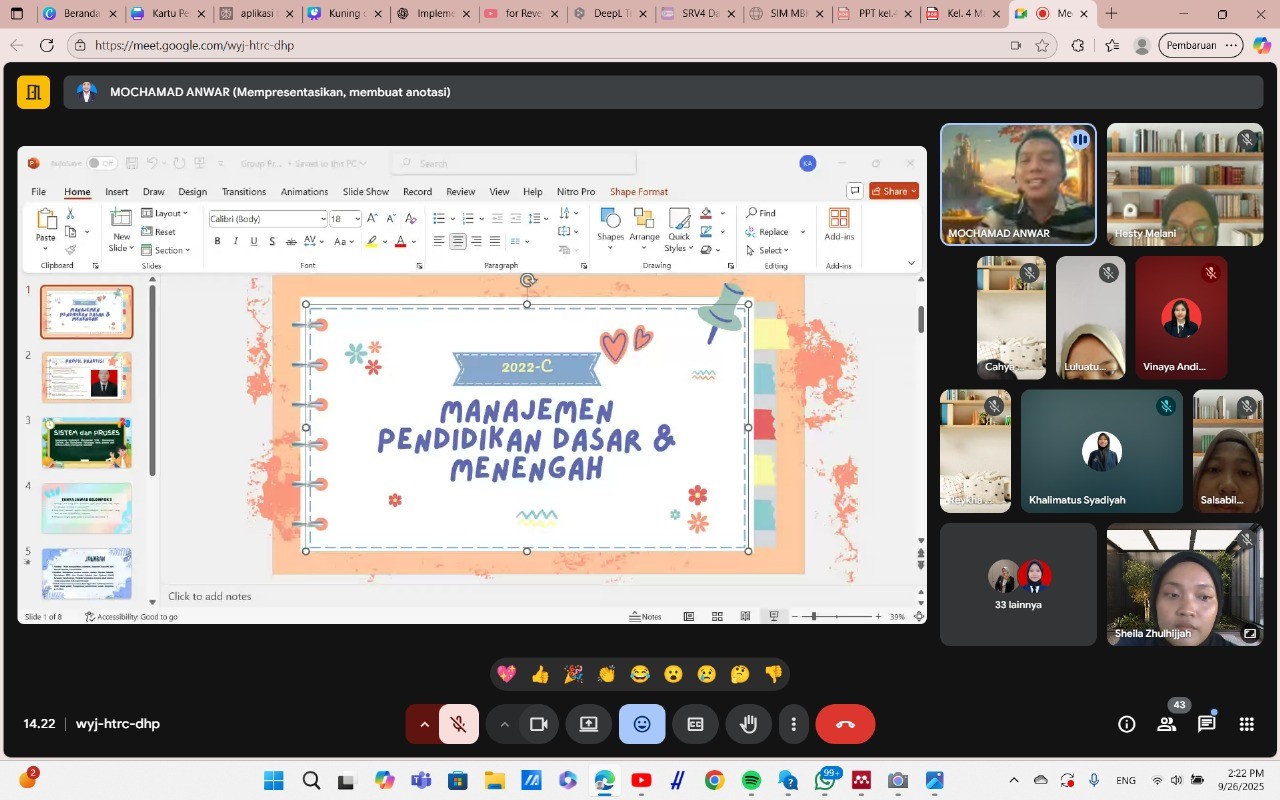Toggle the camera on or off
Screen dimensions: 1280x800
coord(539,724)
